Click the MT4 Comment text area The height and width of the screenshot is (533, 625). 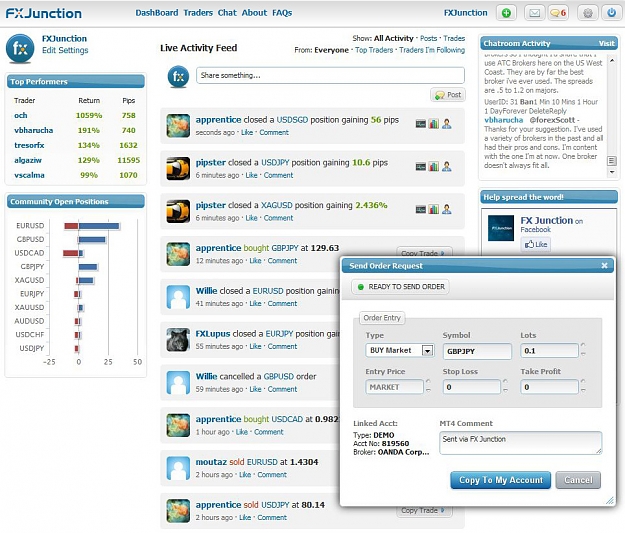click(x=521, y=443)
